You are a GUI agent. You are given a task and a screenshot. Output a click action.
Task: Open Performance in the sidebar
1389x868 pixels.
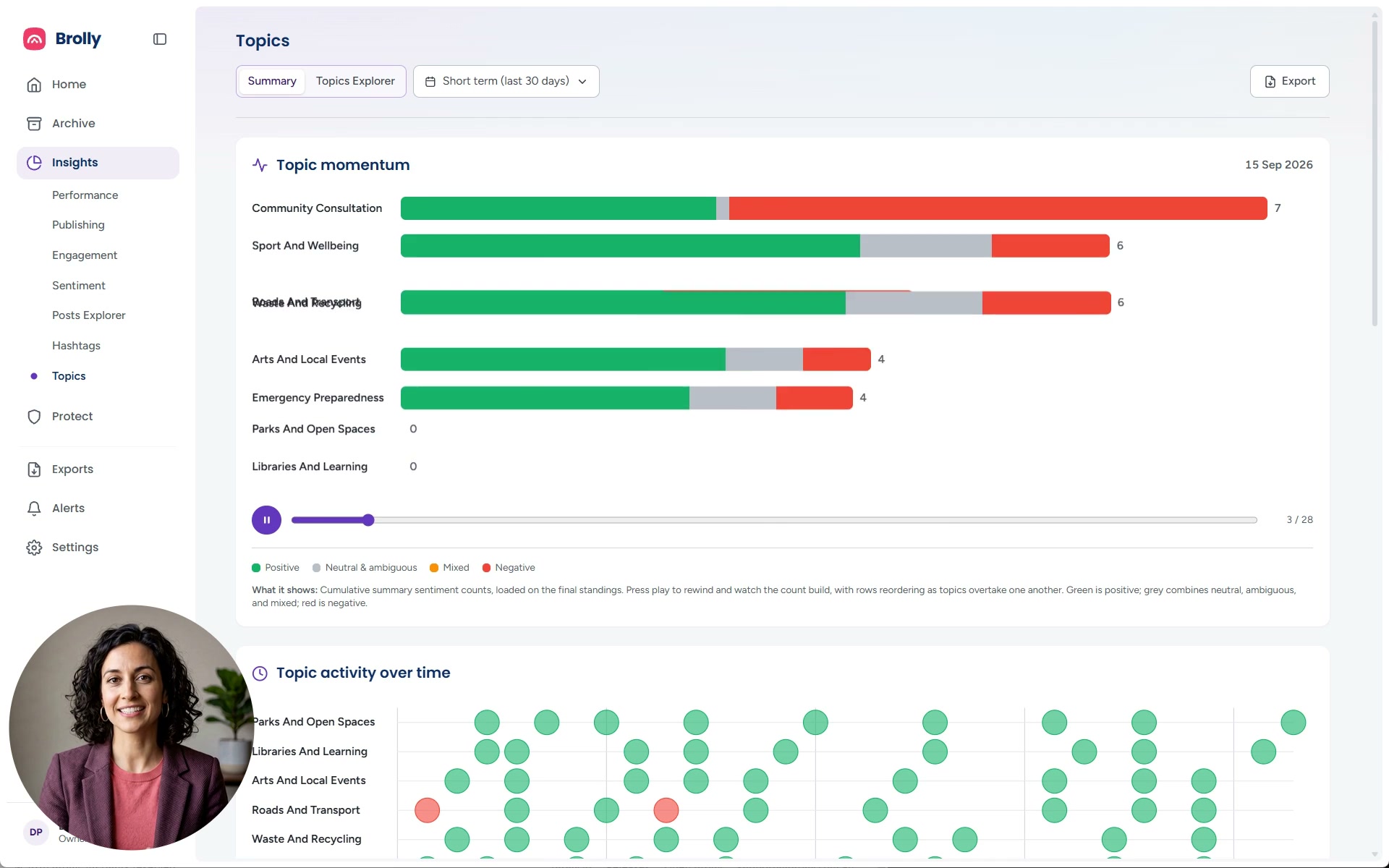pyautogui.click(x=85, y=195)
